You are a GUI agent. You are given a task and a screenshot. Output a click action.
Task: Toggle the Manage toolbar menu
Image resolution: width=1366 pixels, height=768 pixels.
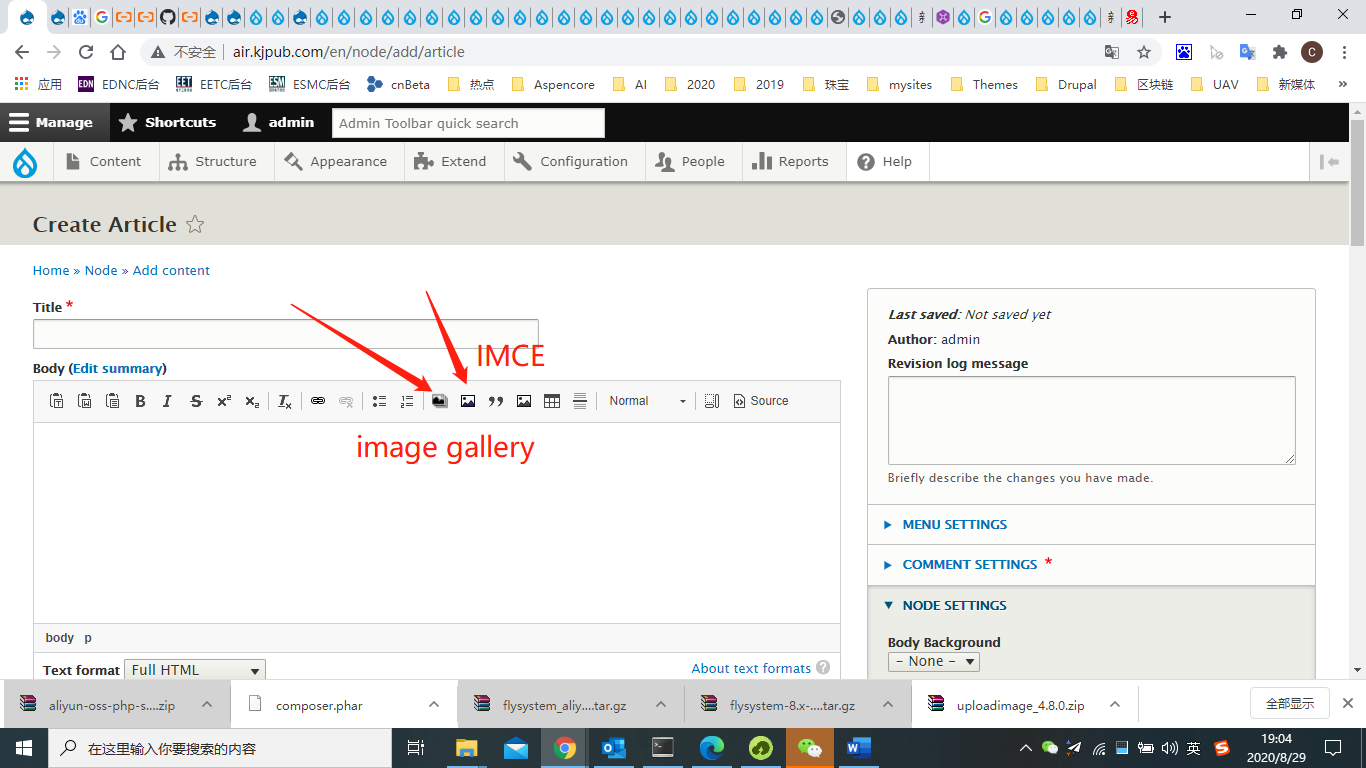click(51, 122)
